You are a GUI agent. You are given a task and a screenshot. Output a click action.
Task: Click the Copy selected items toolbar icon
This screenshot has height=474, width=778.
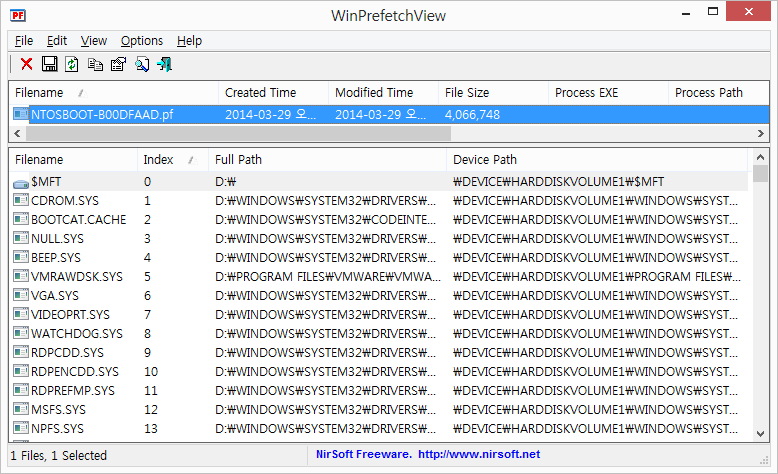95,65
